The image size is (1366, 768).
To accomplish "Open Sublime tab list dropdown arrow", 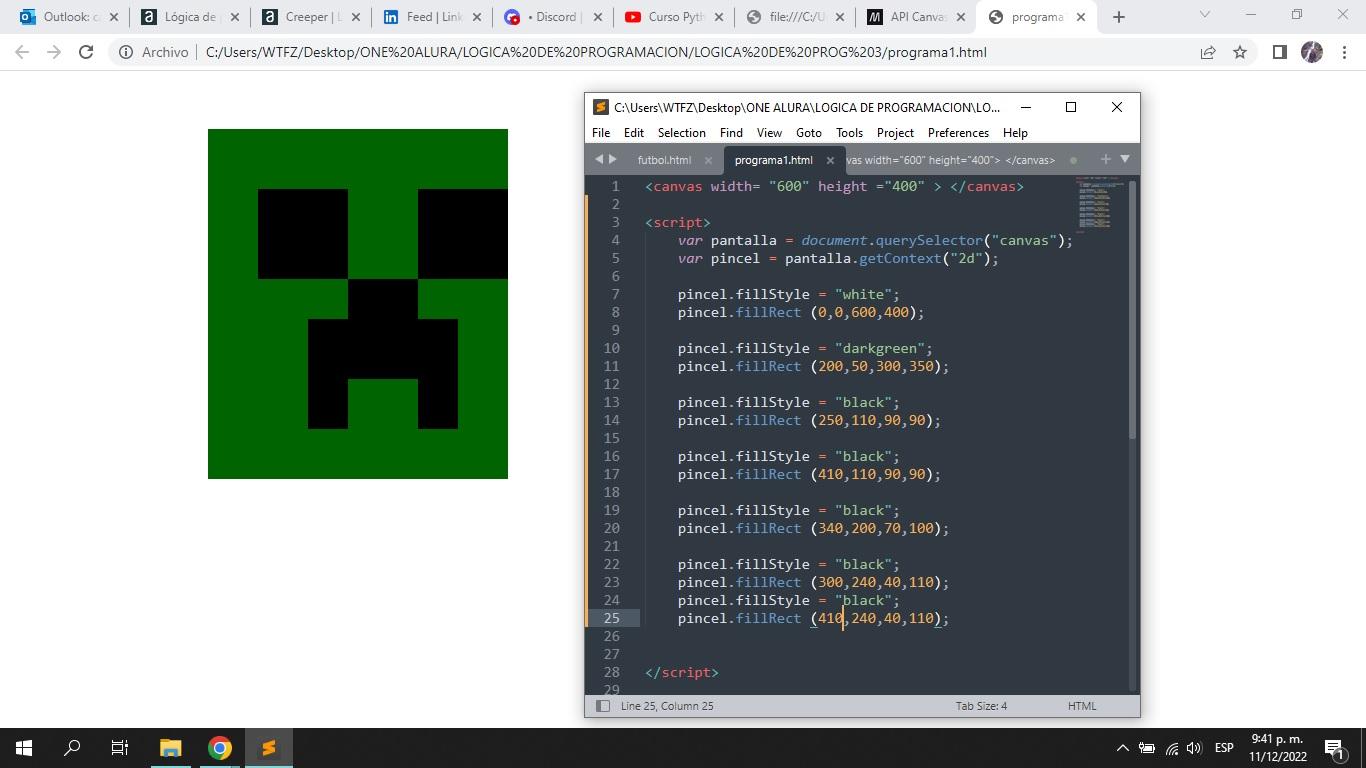I will [x=1125, y=159].
